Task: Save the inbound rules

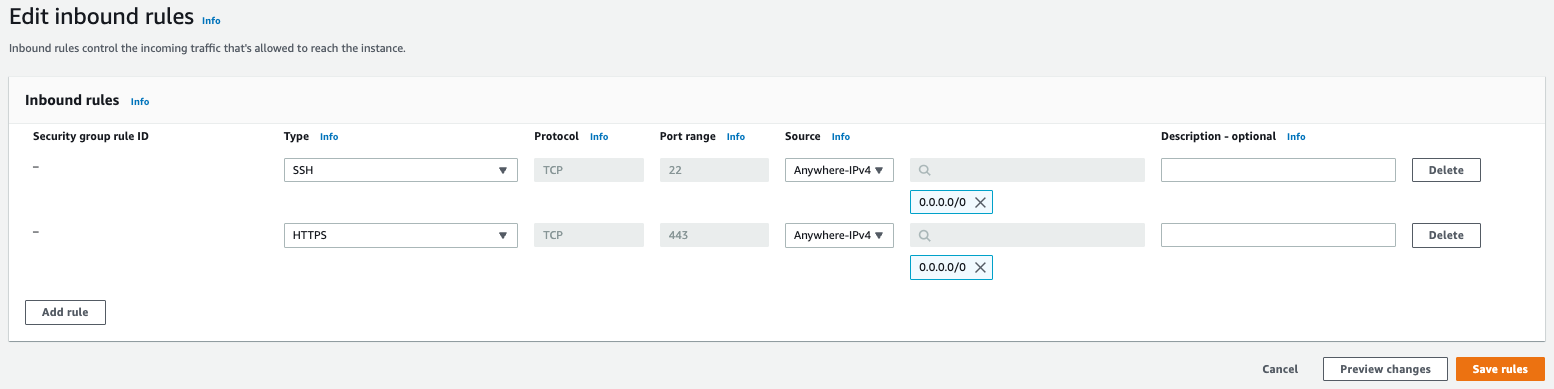Action: coord(1500,369)
